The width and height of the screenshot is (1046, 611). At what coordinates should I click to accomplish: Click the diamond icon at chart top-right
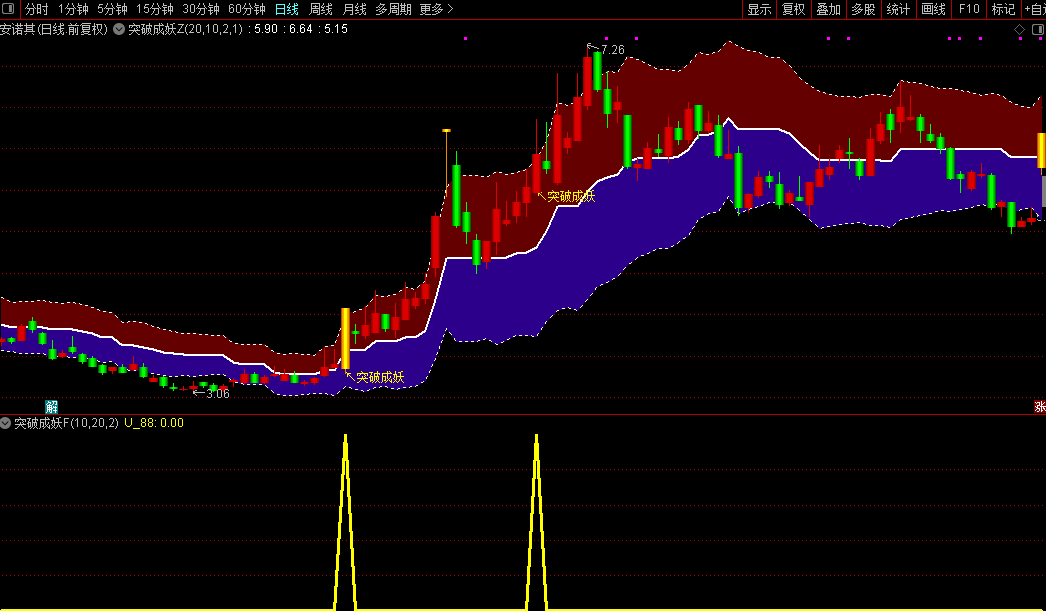[1019, 29]
